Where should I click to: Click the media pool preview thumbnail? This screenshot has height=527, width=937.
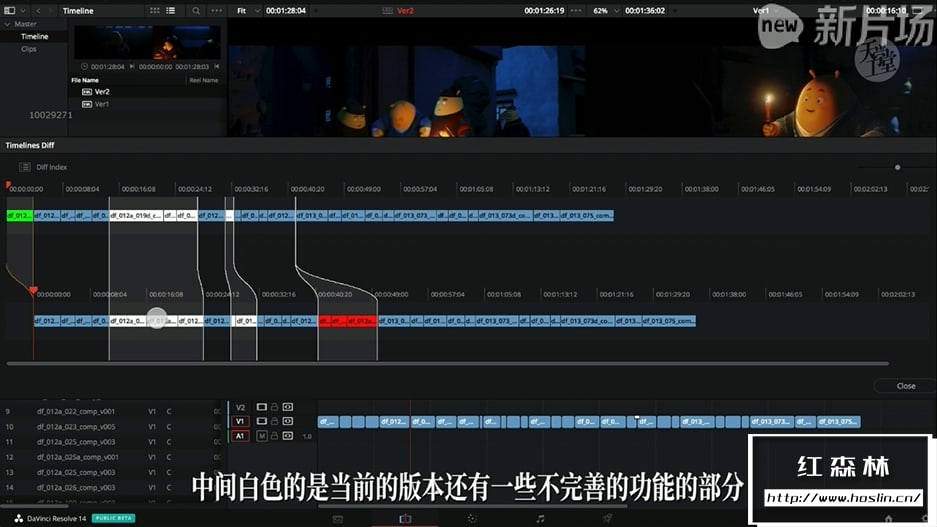click(147, 42)
